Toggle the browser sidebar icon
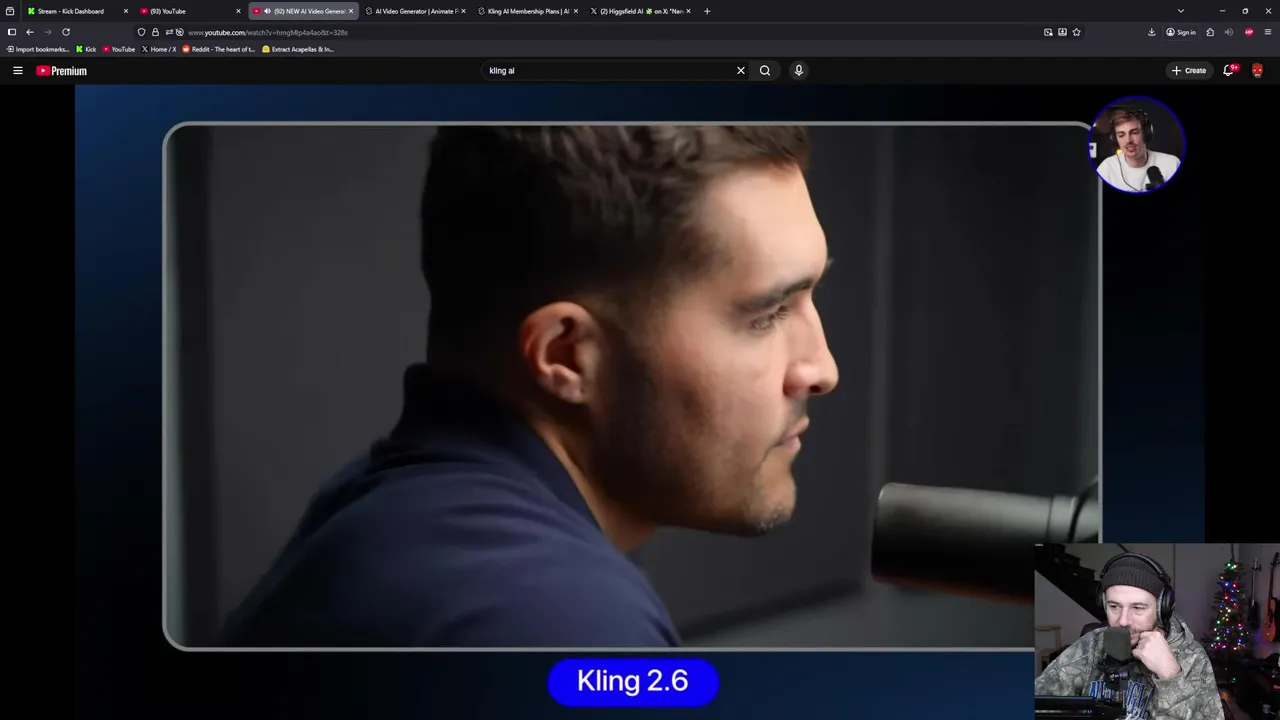The height and width of the screenshot is (720, 1280). click(12, 32)
